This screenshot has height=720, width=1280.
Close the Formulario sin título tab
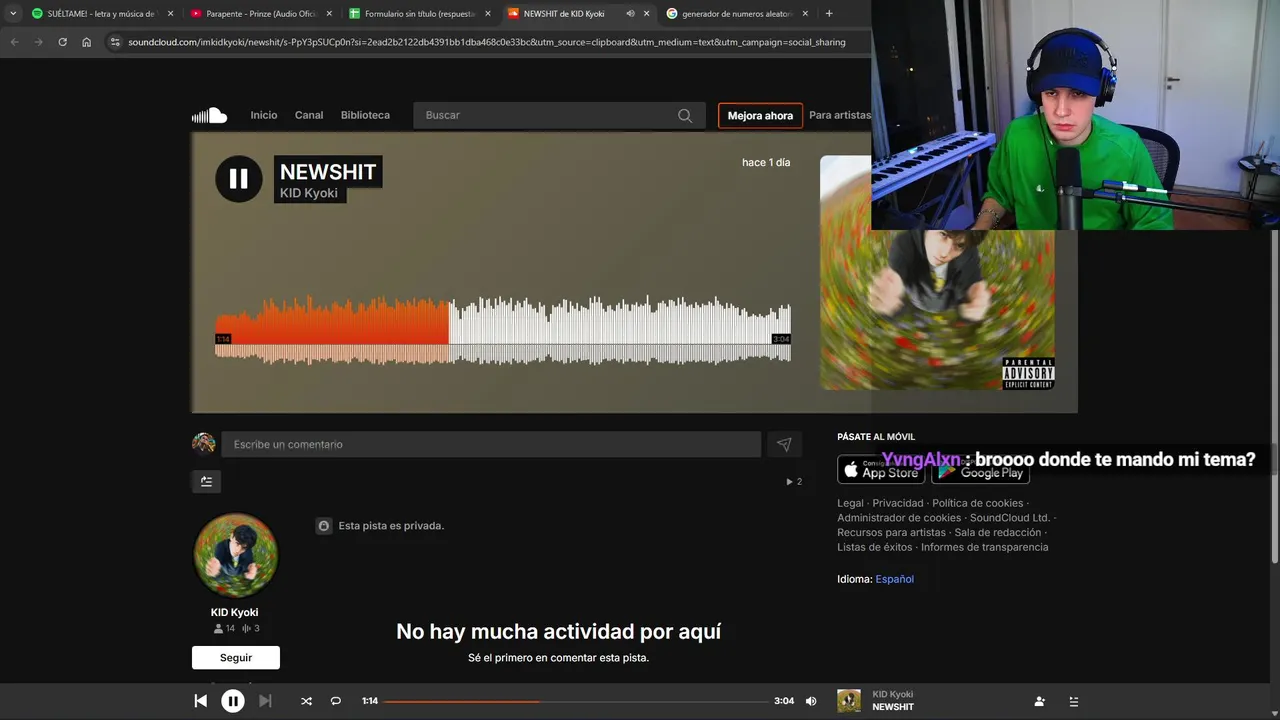tap(488, 13)
